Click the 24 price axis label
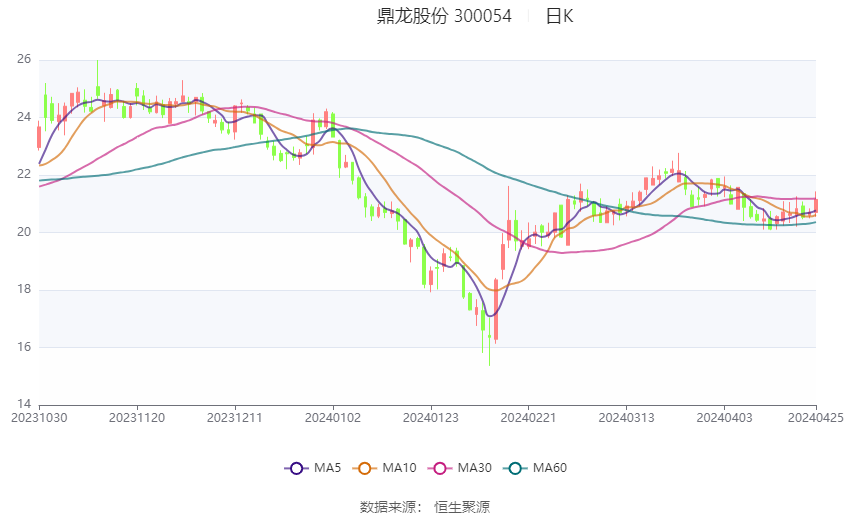 click(x=24, y=117)
